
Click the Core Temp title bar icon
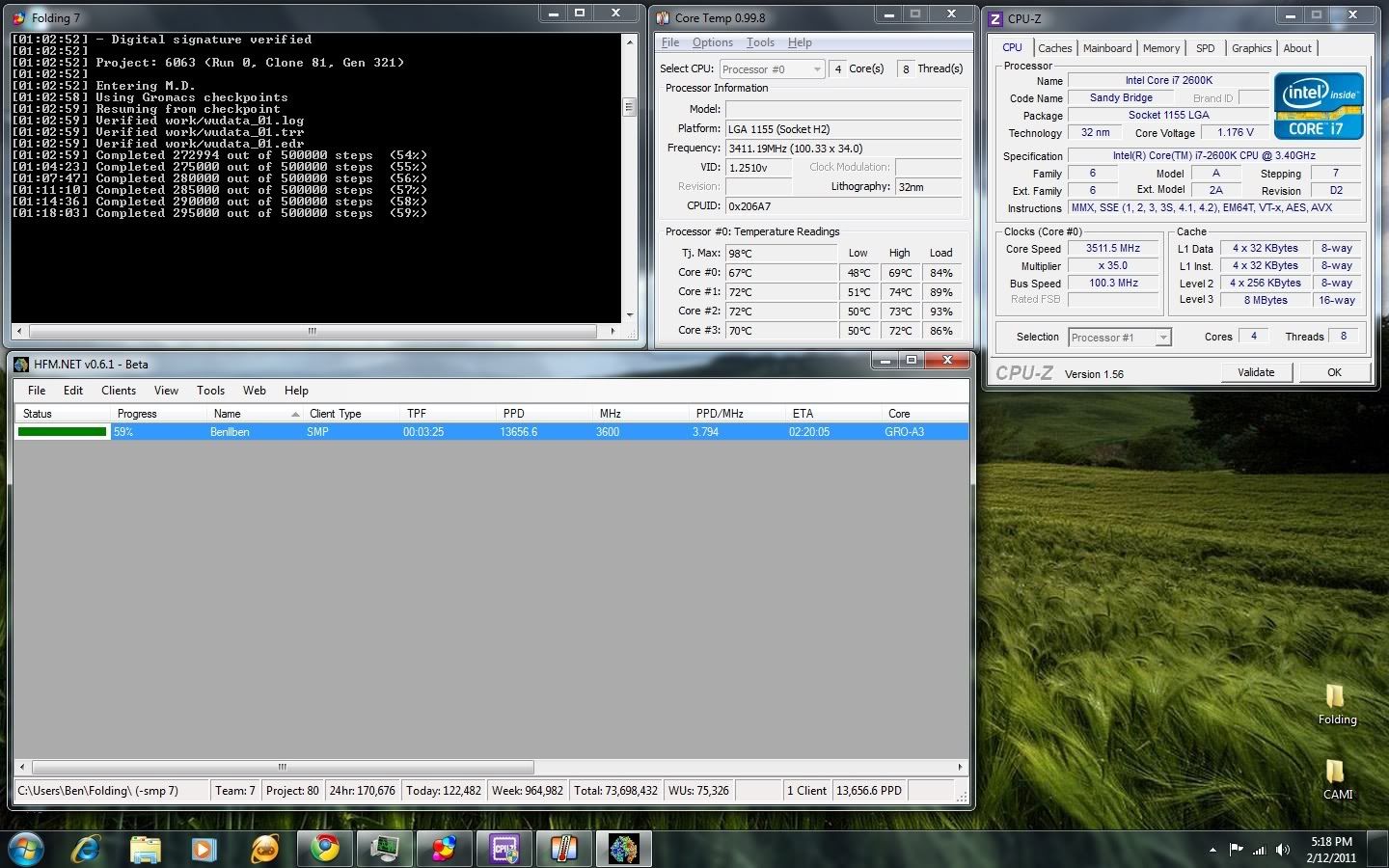pyautogui.click(x=663, y=17)
